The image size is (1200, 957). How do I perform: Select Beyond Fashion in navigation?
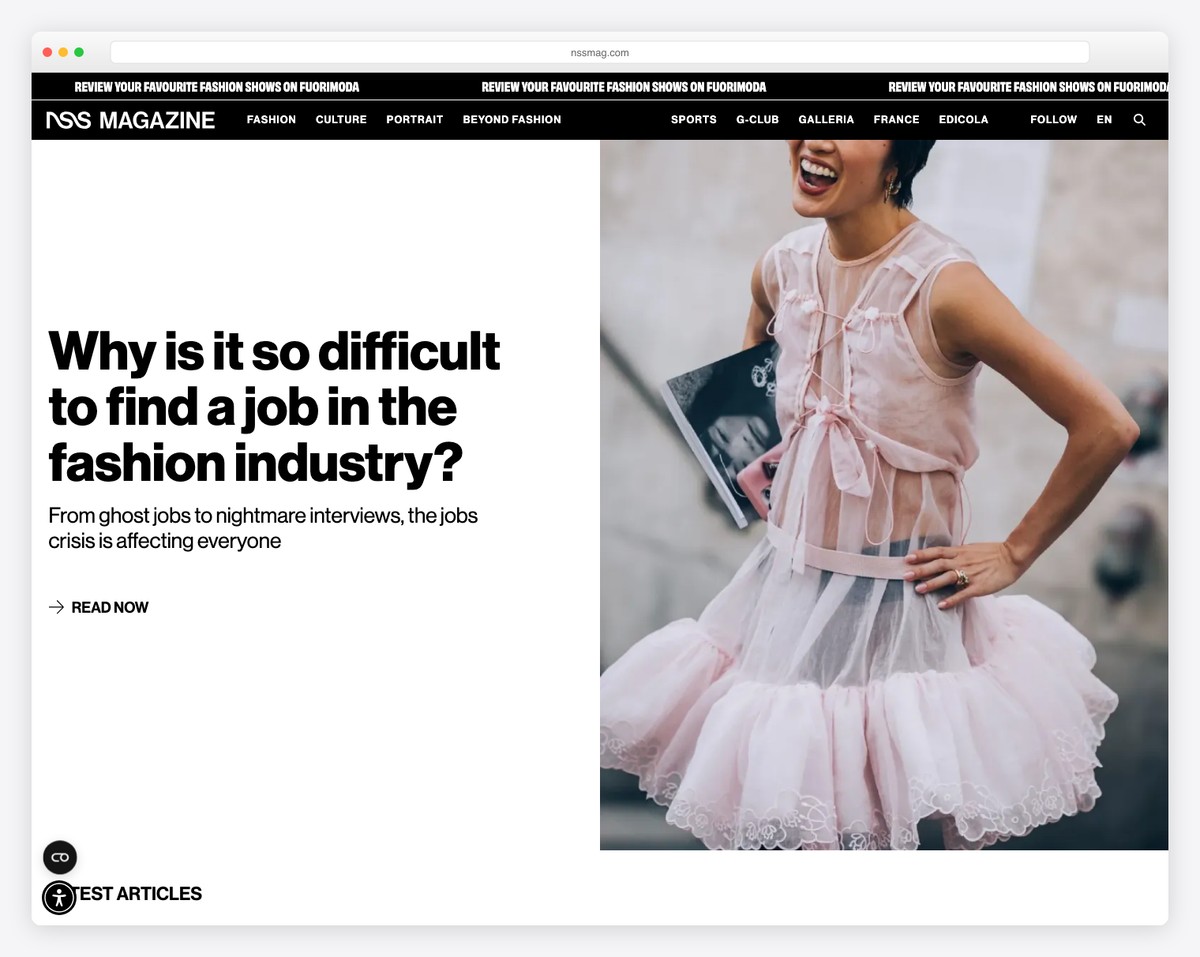511,120
